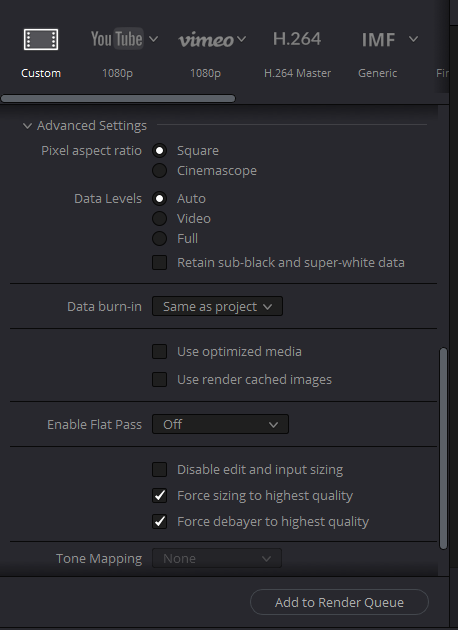
Task: Pick the H.264 preset icon
Action: click(297, 39)
